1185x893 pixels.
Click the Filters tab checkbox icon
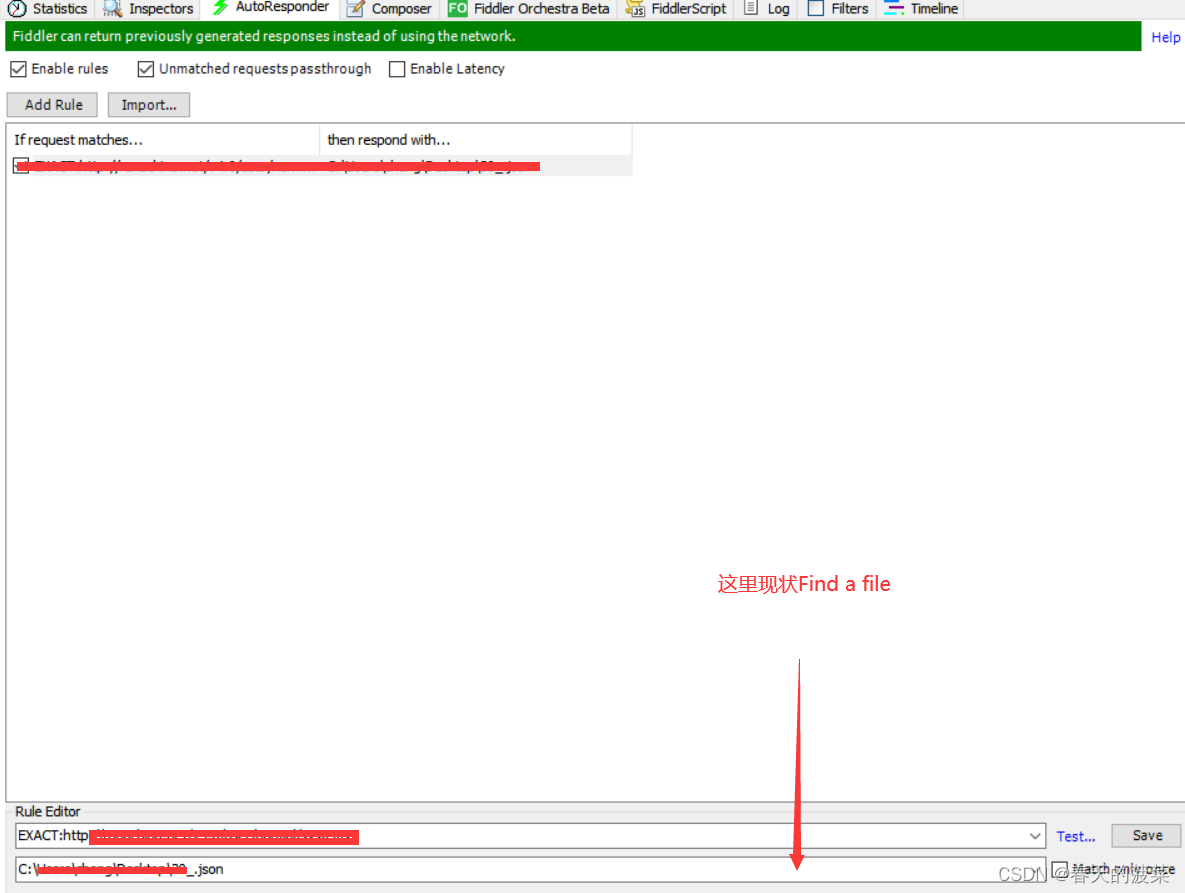815,8
